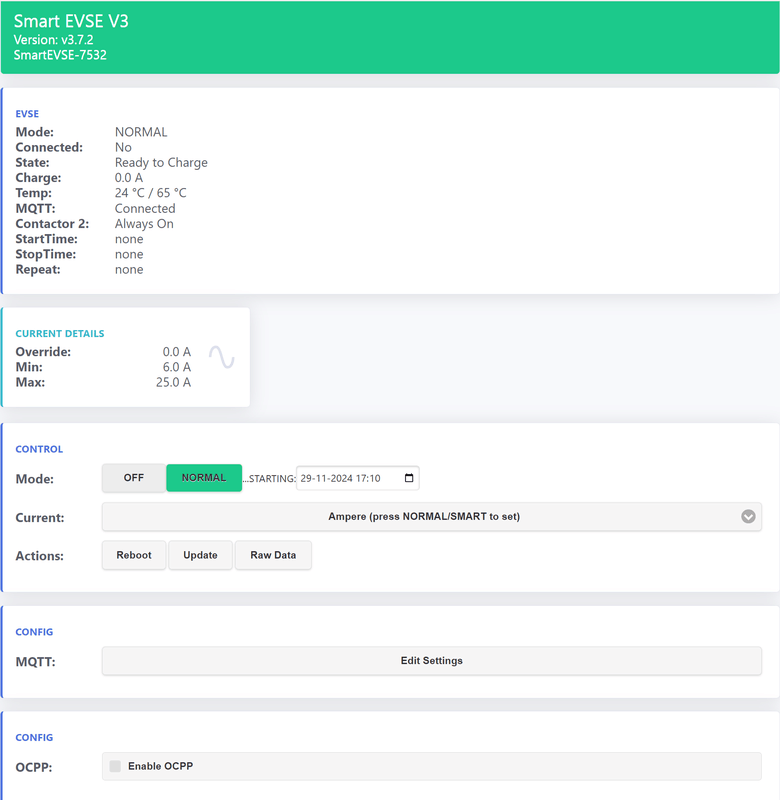Click the EVSE Mode NORMAL status value
The image size is (780, 800).
141,132
